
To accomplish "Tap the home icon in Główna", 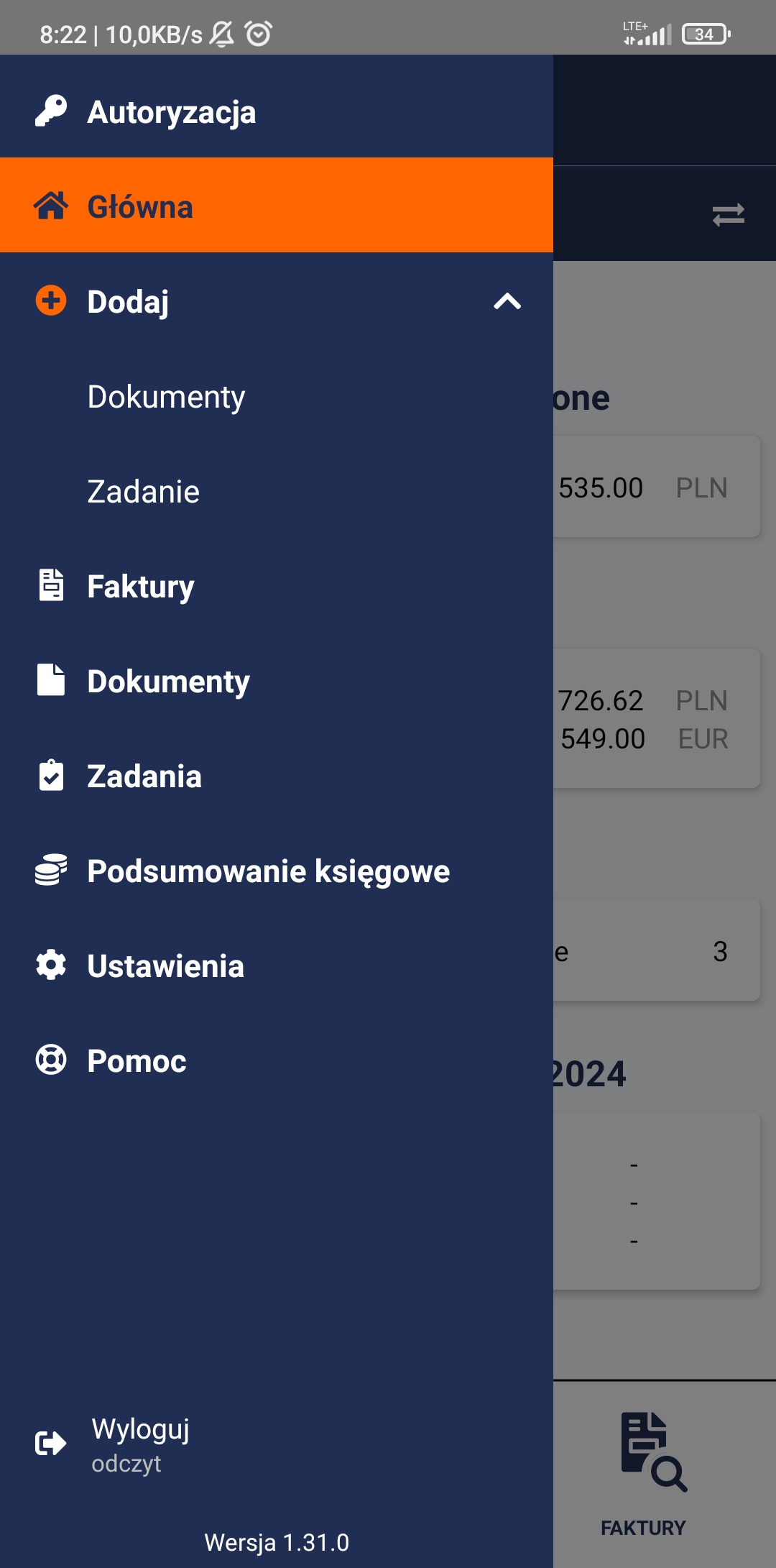I will (51, 206).
